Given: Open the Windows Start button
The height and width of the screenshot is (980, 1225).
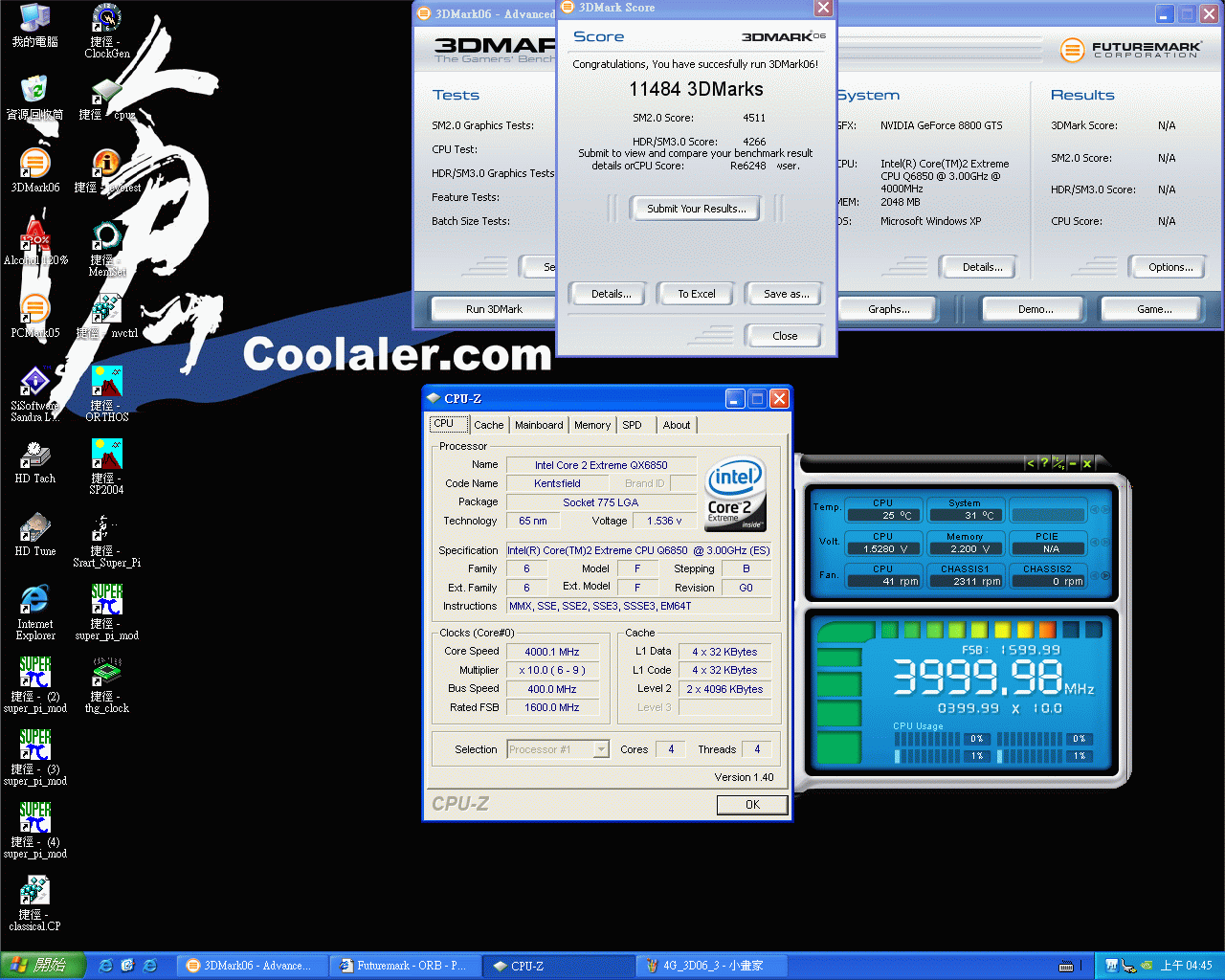Looking at the screenshot, I should [43, 966].
